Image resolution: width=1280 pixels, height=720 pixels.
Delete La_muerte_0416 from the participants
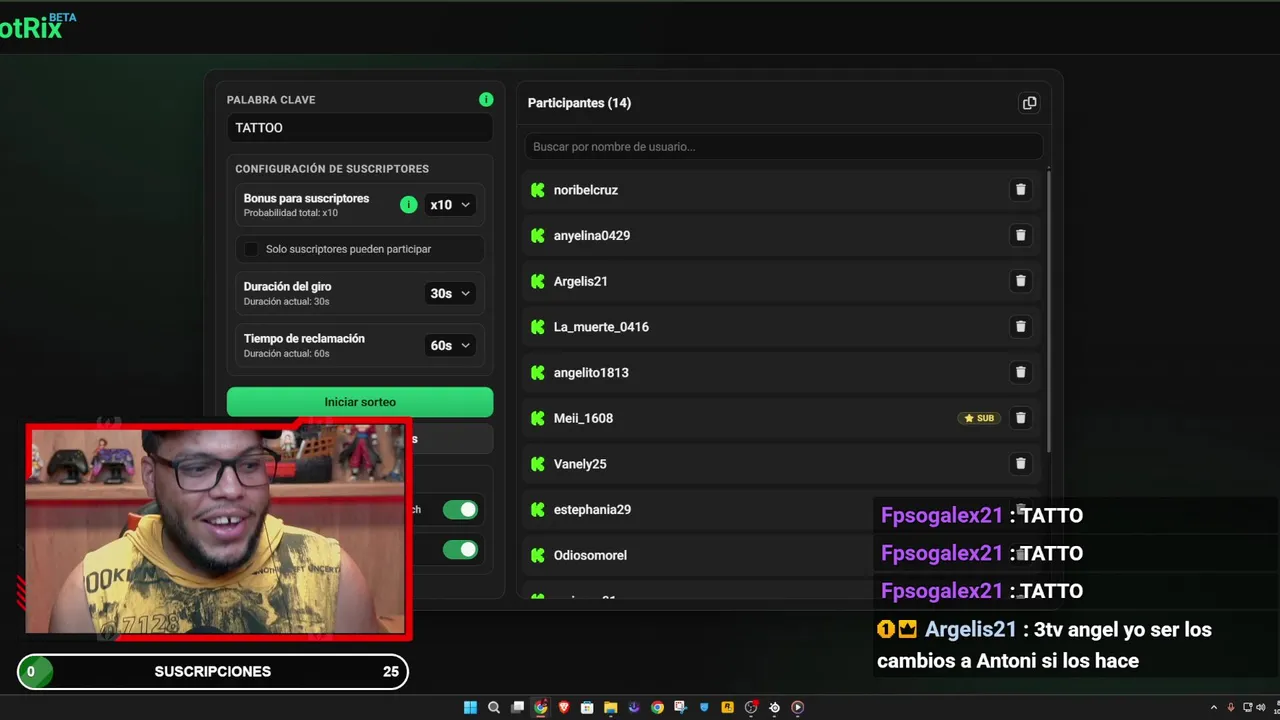pyautogui.click(x=1020, y=326)
